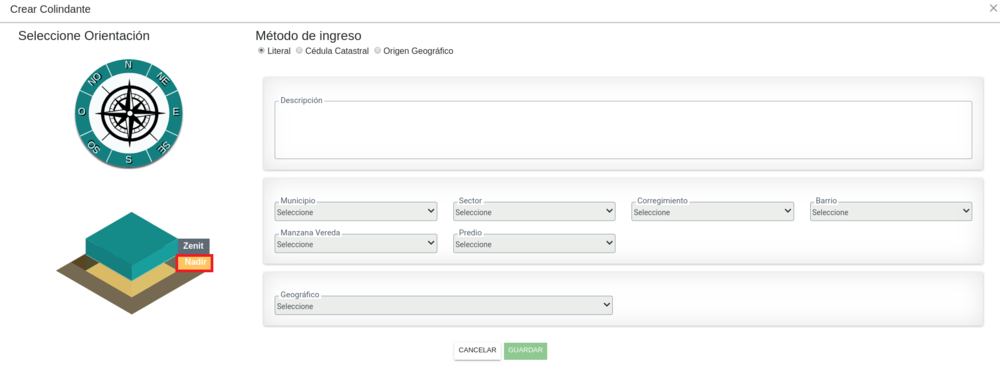This screenshot has height=371, width=1000.
Task: Select the E direction on the compass
Action: (177, 113)
